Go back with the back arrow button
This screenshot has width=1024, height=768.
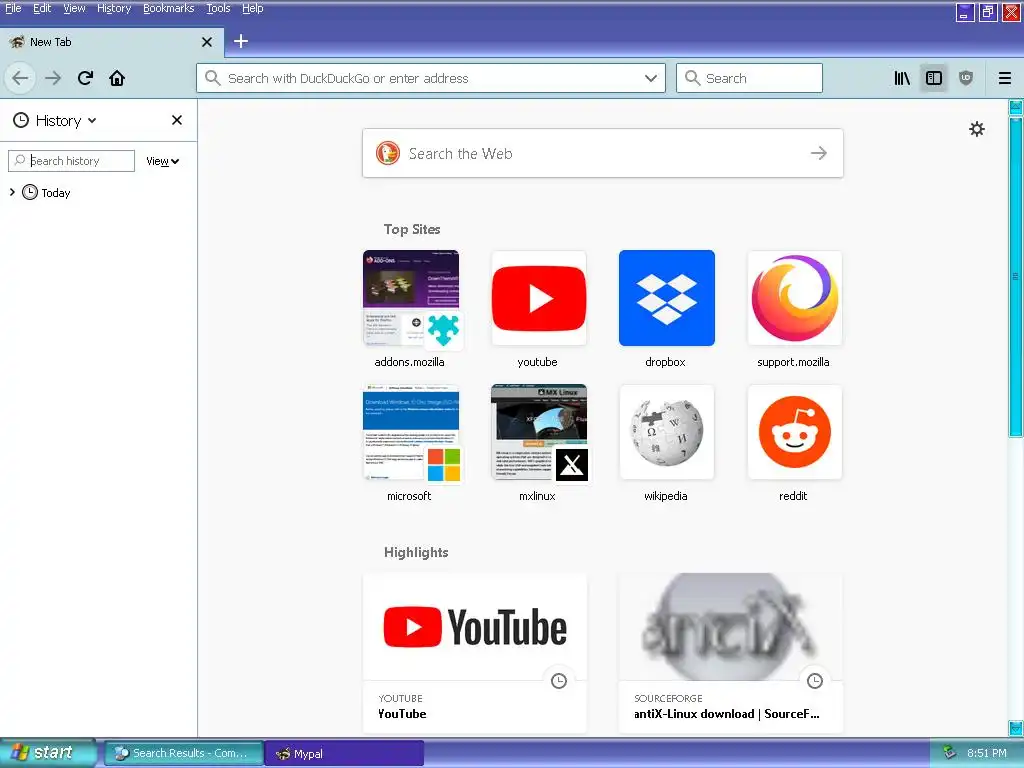click(x=20, y=78)
